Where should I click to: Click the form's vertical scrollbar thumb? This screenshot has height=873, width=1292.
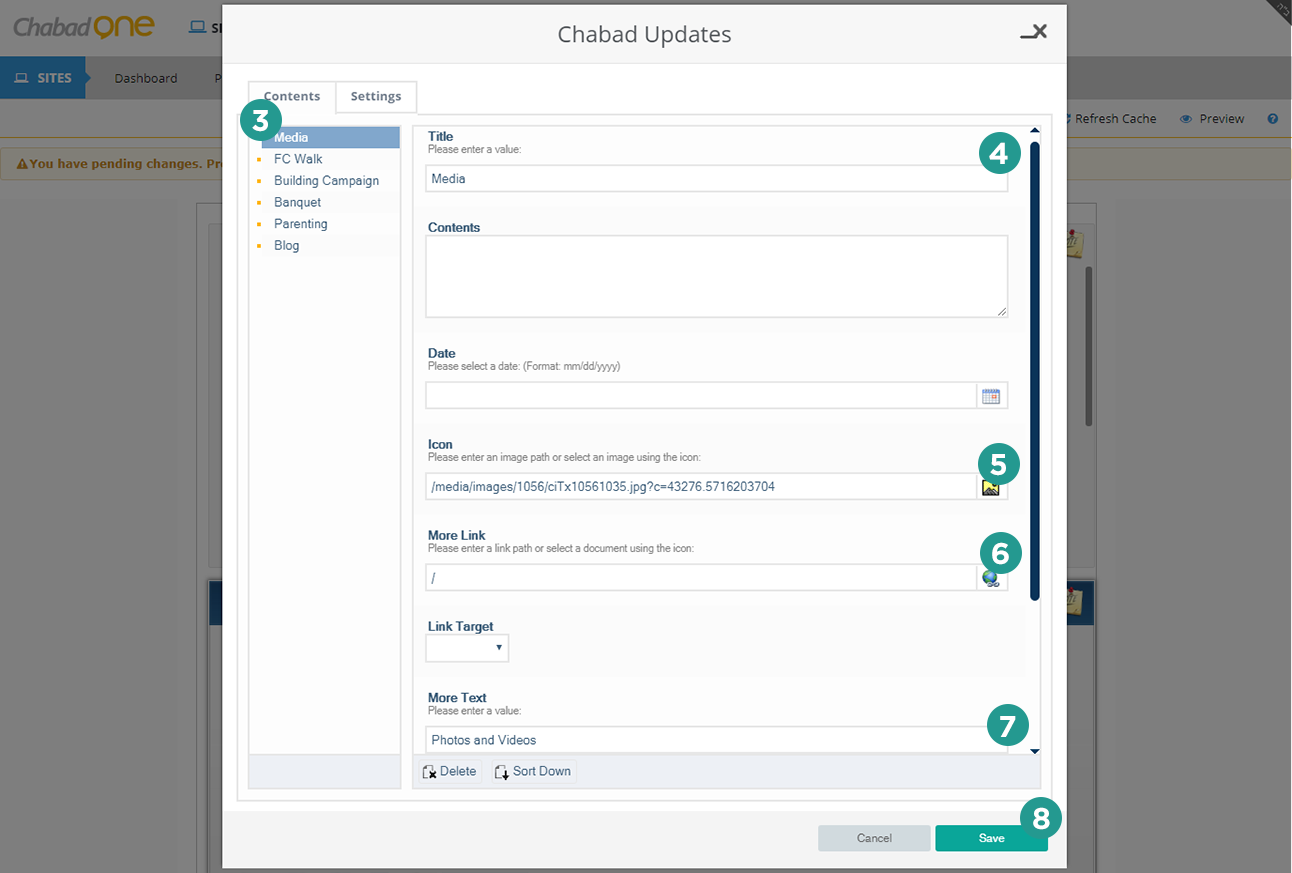click(1035, 370)
